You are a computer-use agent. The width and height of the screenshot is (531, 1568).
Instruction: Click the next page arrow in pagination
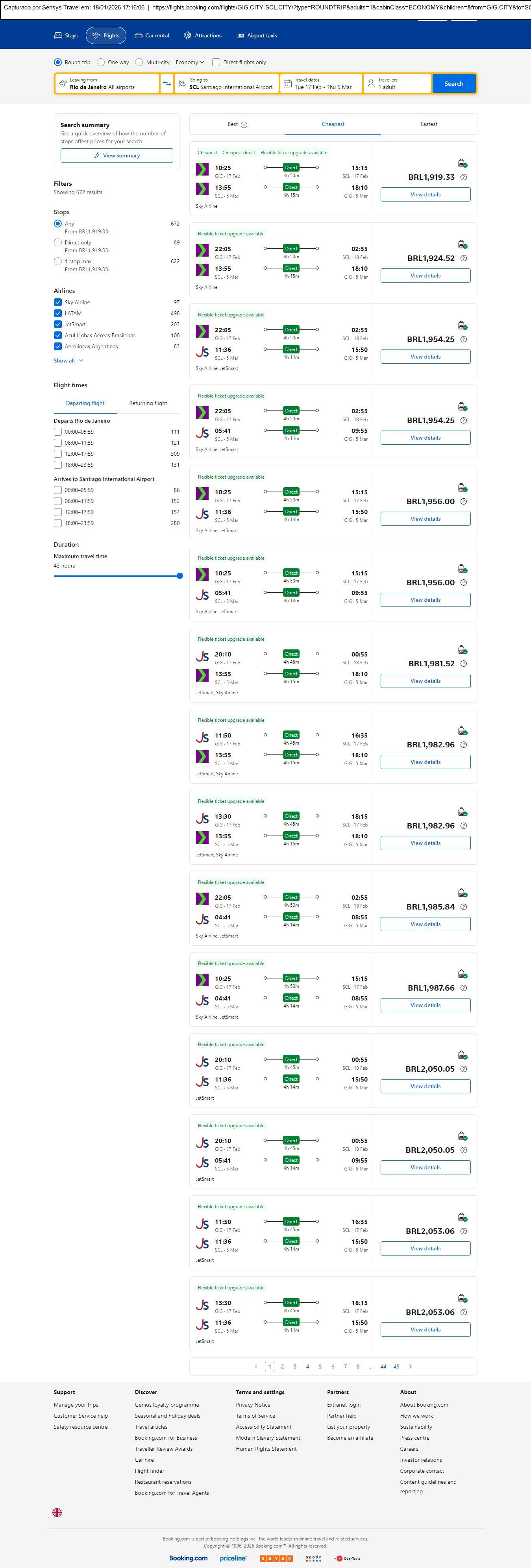[411, 1366]
